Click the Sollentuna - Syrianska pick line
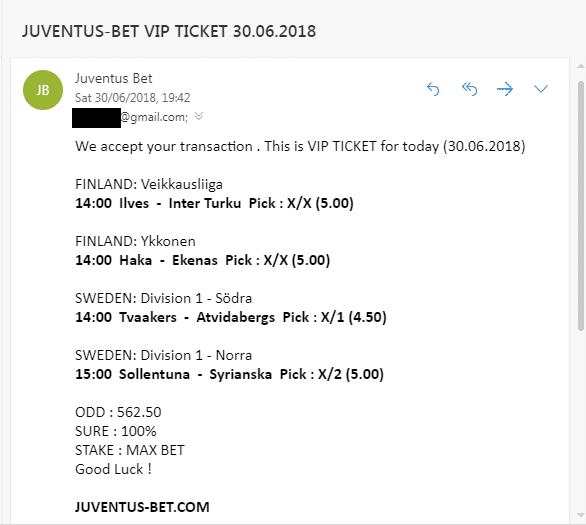Viewport: 586px width, 525px height. coord(229,374)
